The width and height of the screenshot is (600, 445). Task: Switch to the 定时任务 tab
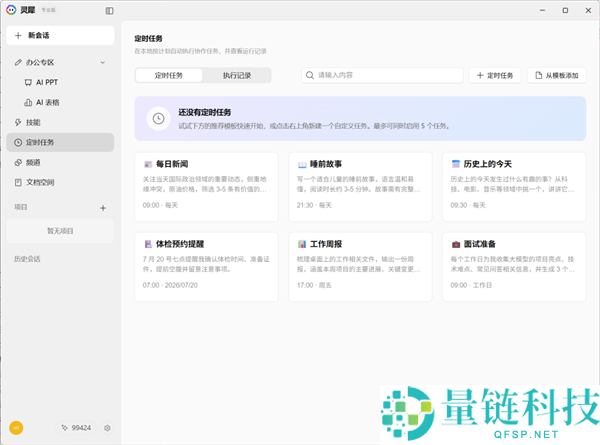169,75
